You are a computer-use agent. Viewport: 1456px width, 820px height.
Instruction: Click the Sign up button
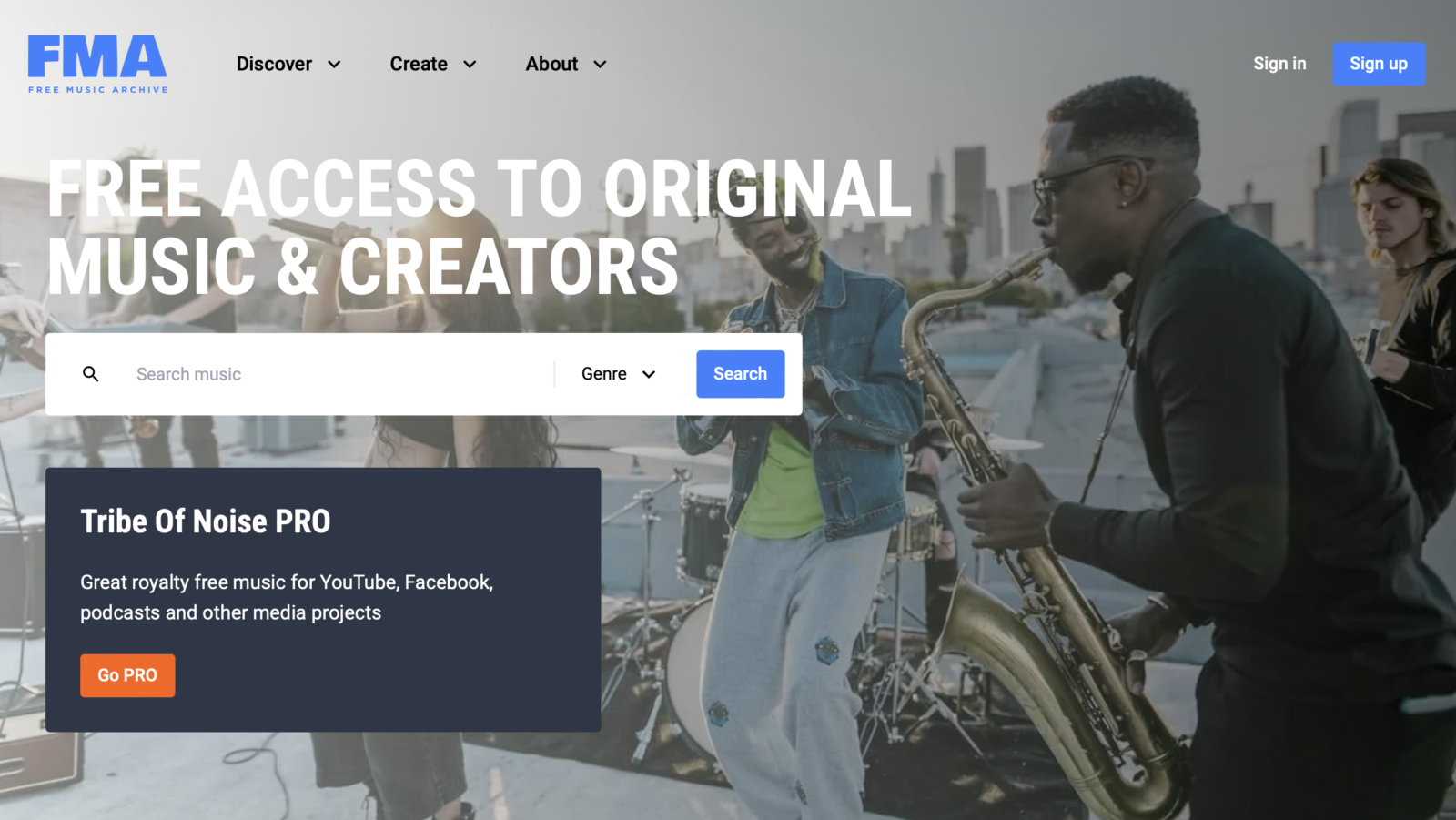coord(1379,64)
